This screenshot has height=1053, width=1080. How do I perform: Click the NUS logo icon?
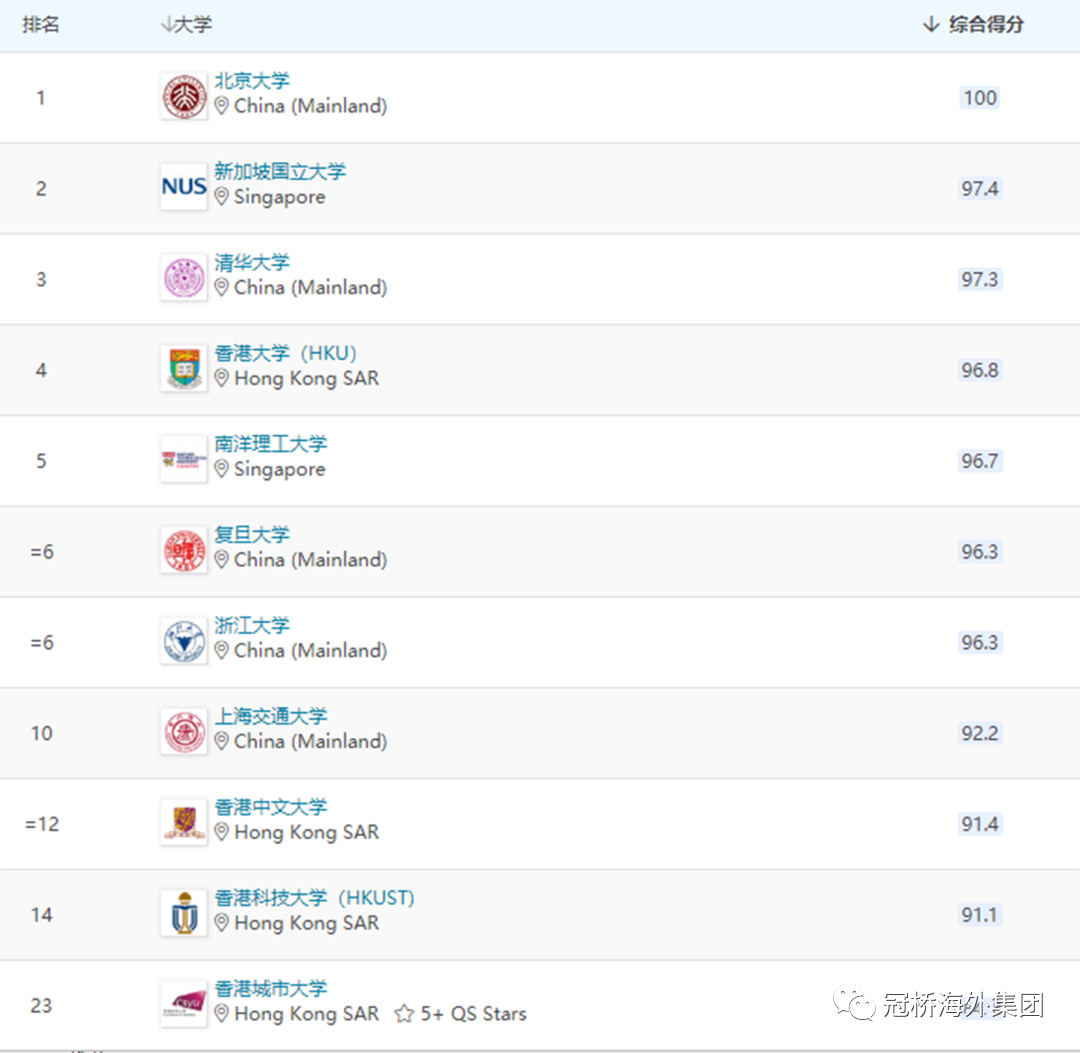coord(184,187)
